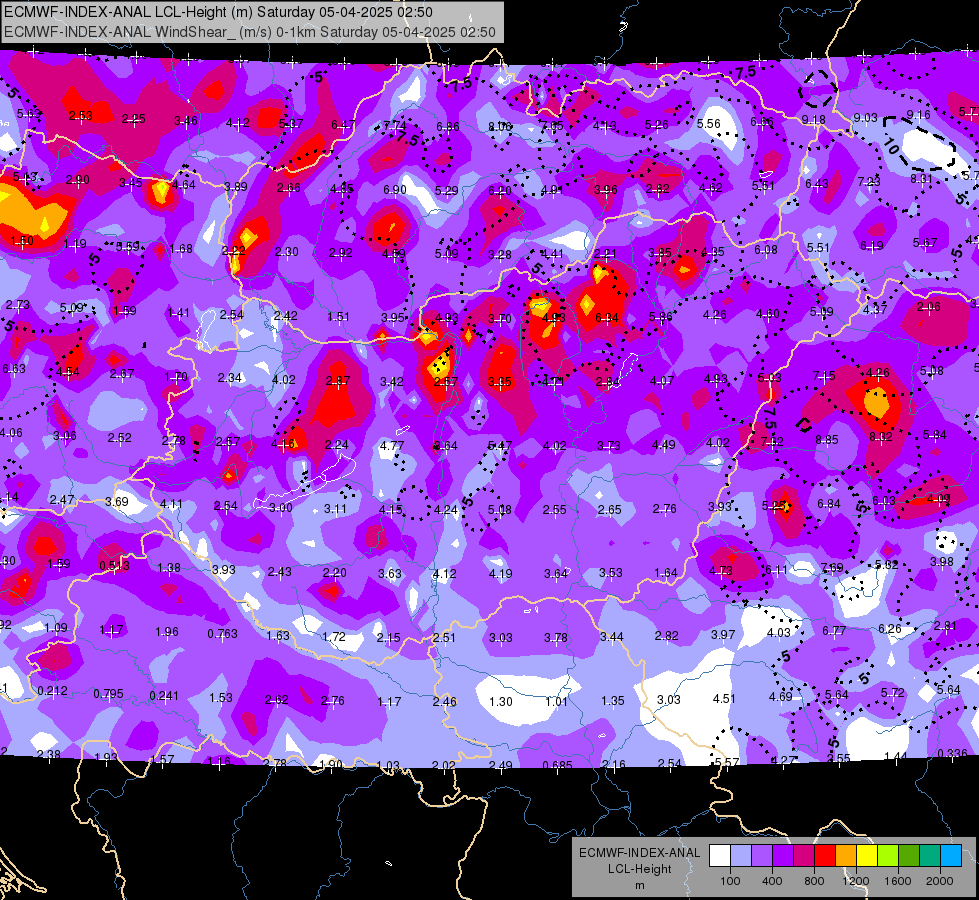
Task: Click the wind shear value 0.212
Action: click(x=52, y=690)
